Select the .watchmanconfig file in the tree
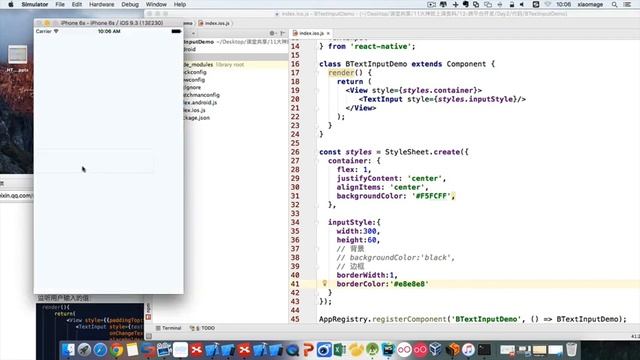The image size is (640, 360). click(202, 95)
